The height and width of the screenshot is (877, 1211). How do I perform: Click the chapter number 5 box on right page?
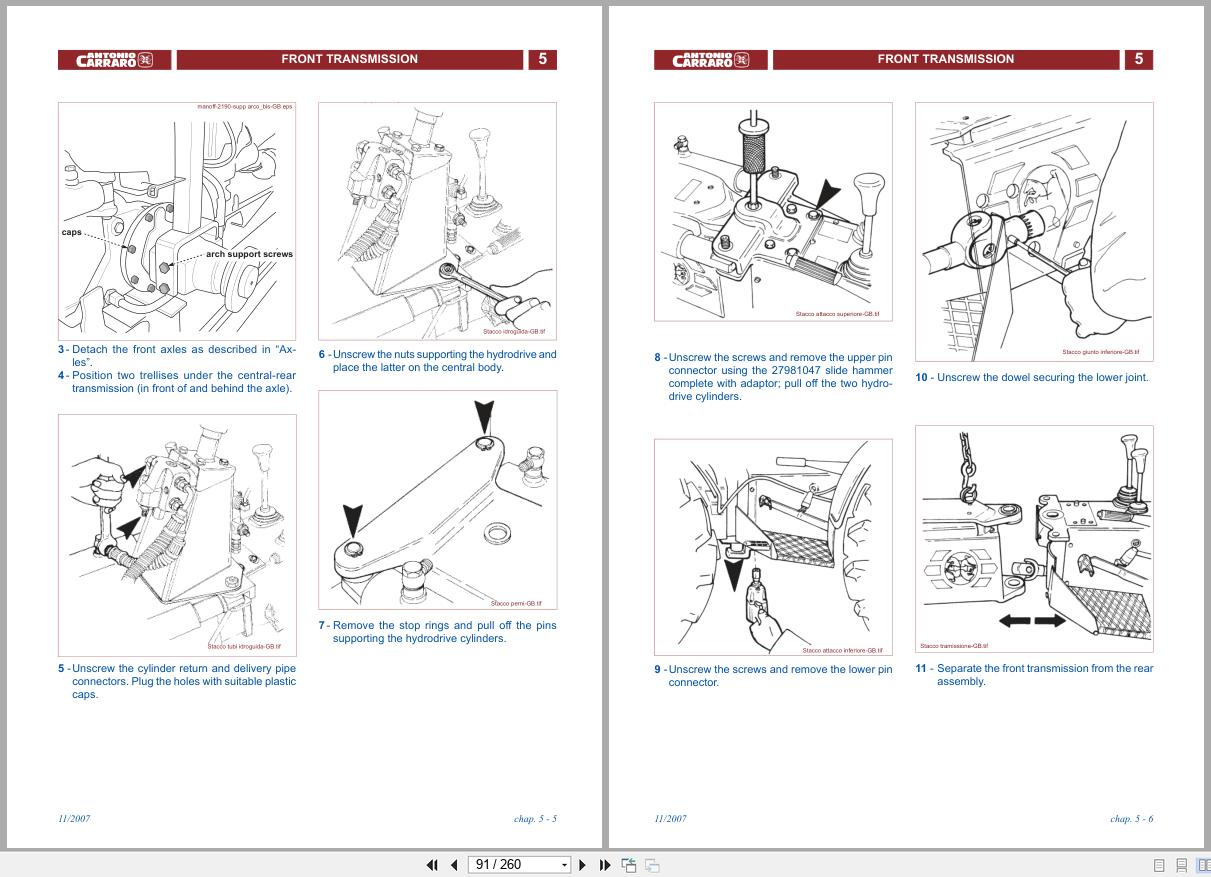(1139, 59)
